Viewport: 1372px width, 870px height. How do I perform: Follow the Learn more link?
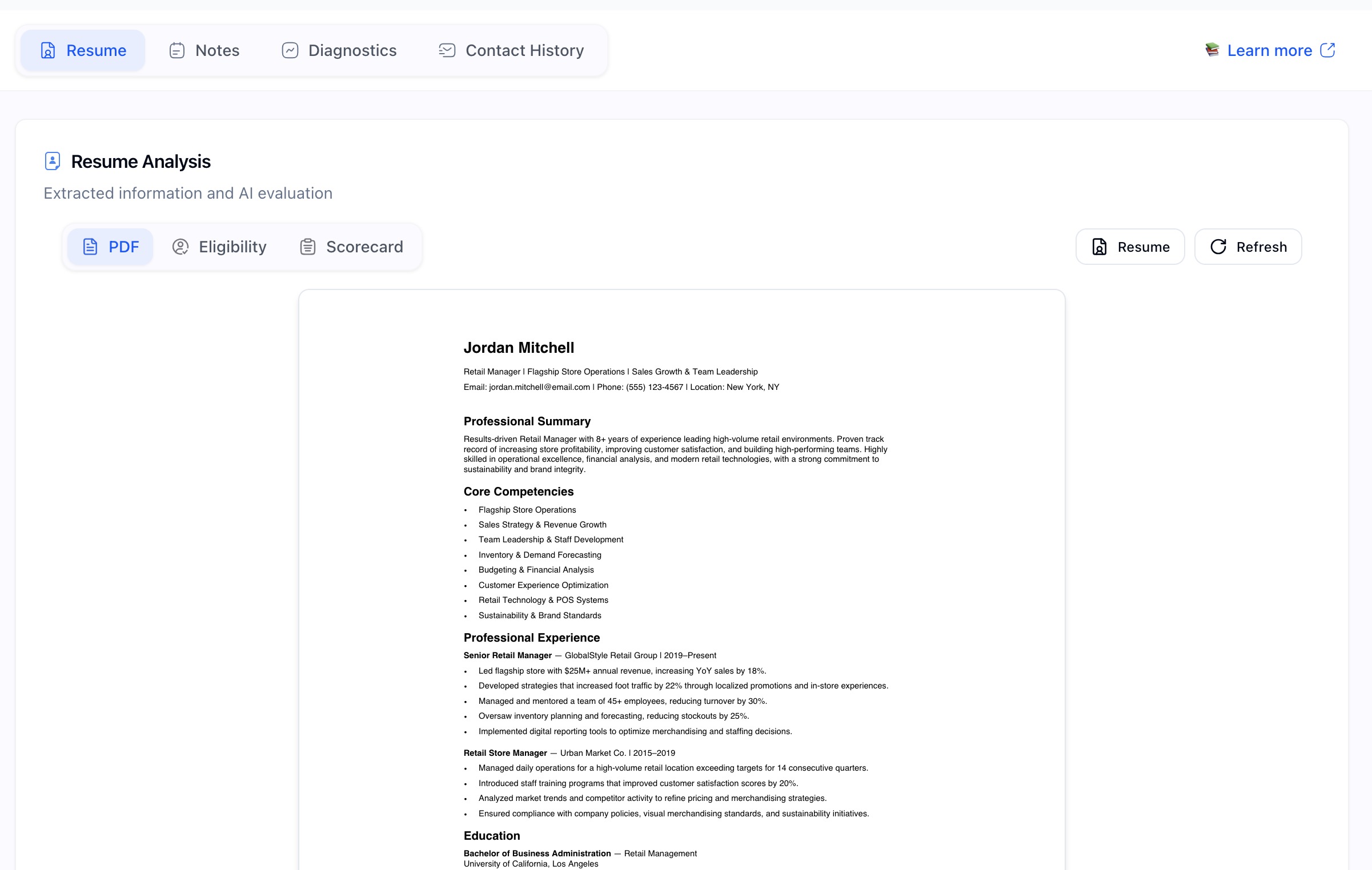click(1269, 51)
